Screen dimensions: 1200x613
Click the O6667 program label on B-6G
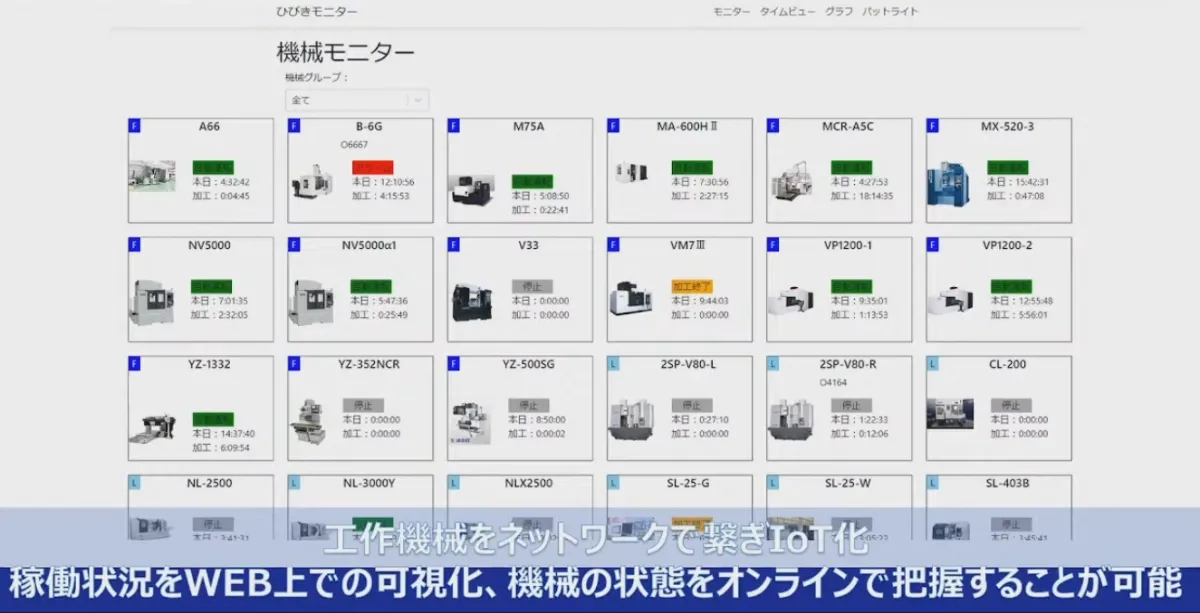point(355,144)
